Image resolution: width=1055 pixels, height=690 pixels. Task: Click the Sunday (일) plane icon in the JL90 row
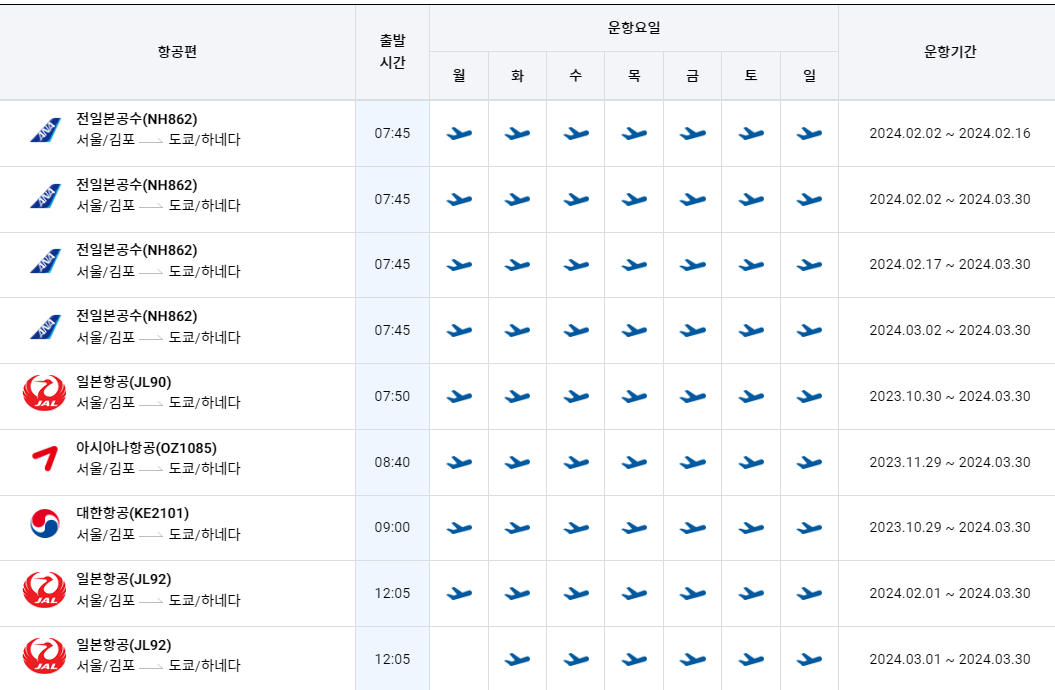click(809, 397)
